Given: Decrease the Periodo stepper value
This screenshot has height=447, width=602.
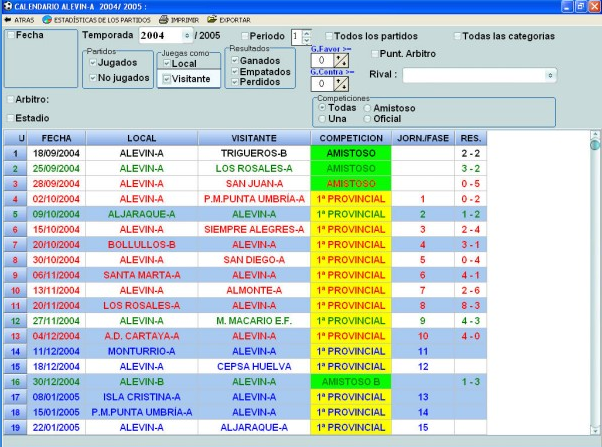Looking at the screenshot, I should (306, 40).
